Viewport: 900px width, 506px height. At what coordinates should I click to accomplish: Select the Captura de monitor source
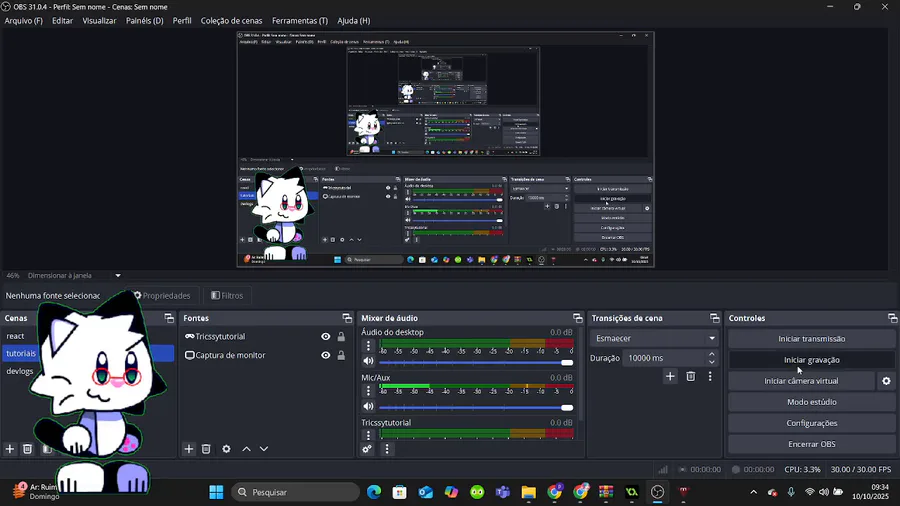[x=230, y=355]
